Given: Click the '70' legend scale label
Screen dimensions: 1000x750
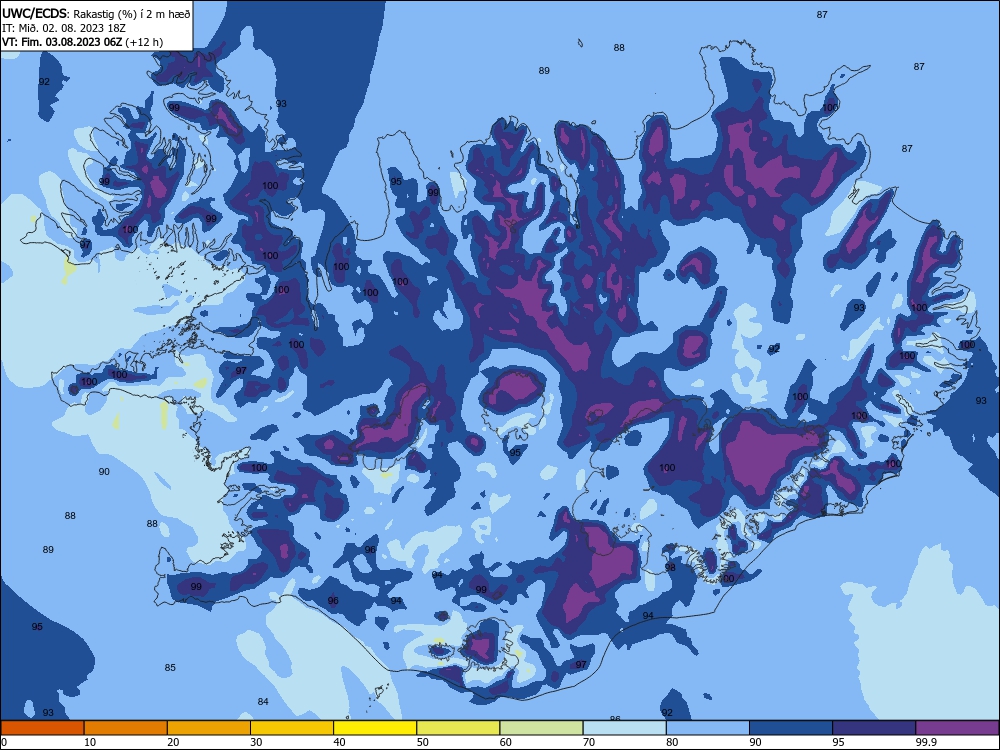Looking at the screenshot, I should 589,742.
